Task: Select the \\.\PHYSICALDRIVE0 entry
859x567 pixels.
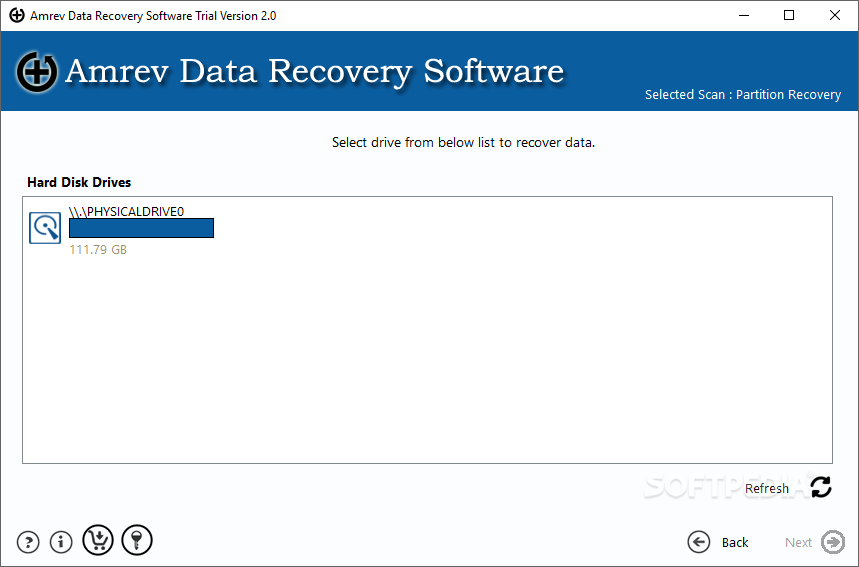Action: pyautogui.click(x=127, y=211)
